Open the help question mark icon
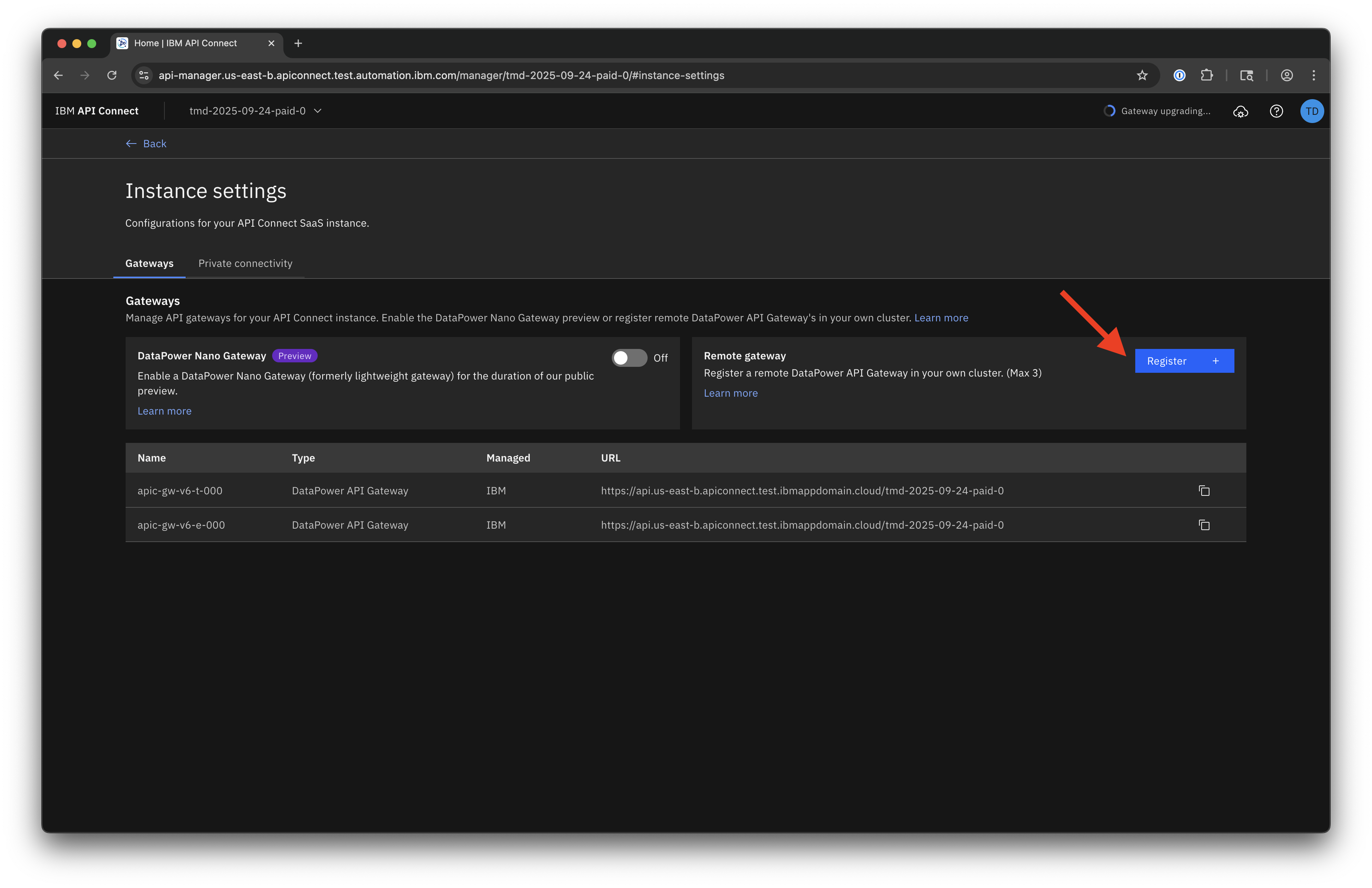This screenshot has width=1372, height=888. (x=1276, y=111)
